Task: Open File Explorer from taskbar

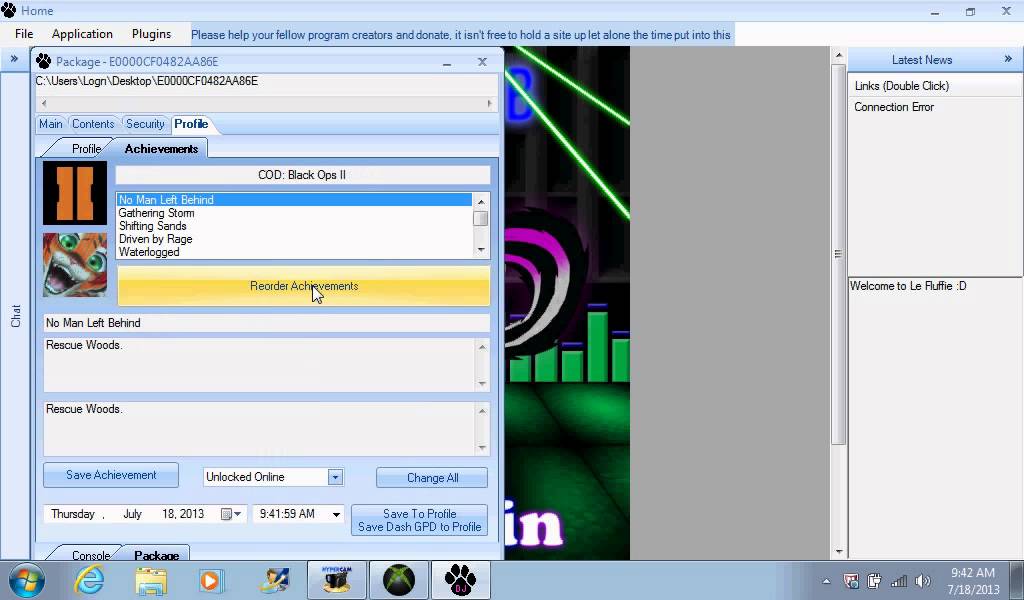Action: pyautogui.click(x=151, y=580)
